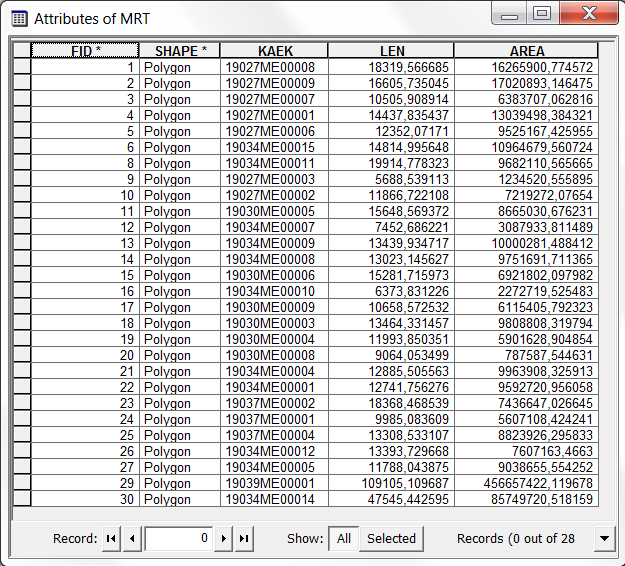The image size is (625, 566).
Task: Click LEN value 9064,053499
Action: click(x=391, y=355)
